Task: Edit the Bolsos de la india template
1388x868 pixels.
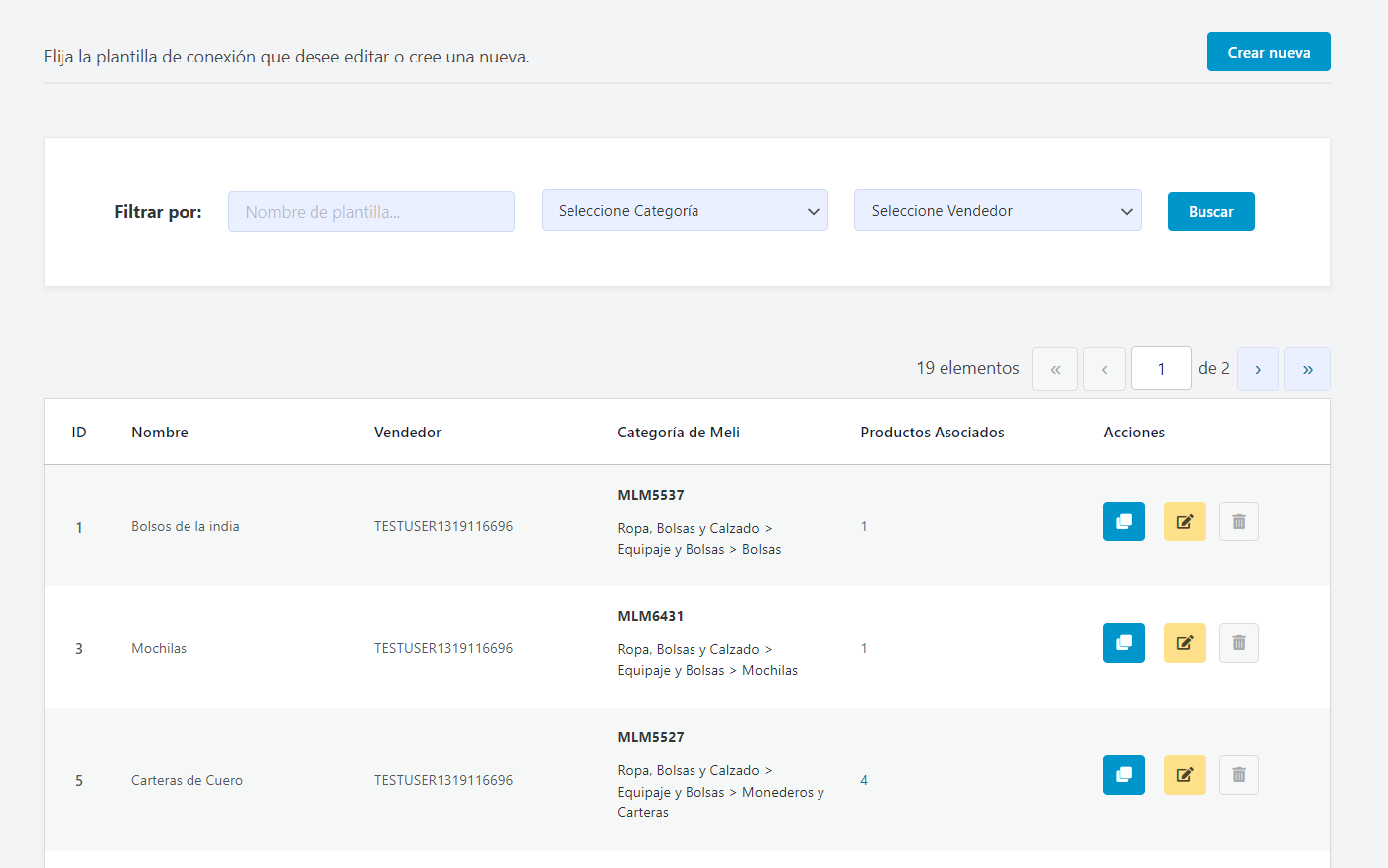Action: point(1184,522)
